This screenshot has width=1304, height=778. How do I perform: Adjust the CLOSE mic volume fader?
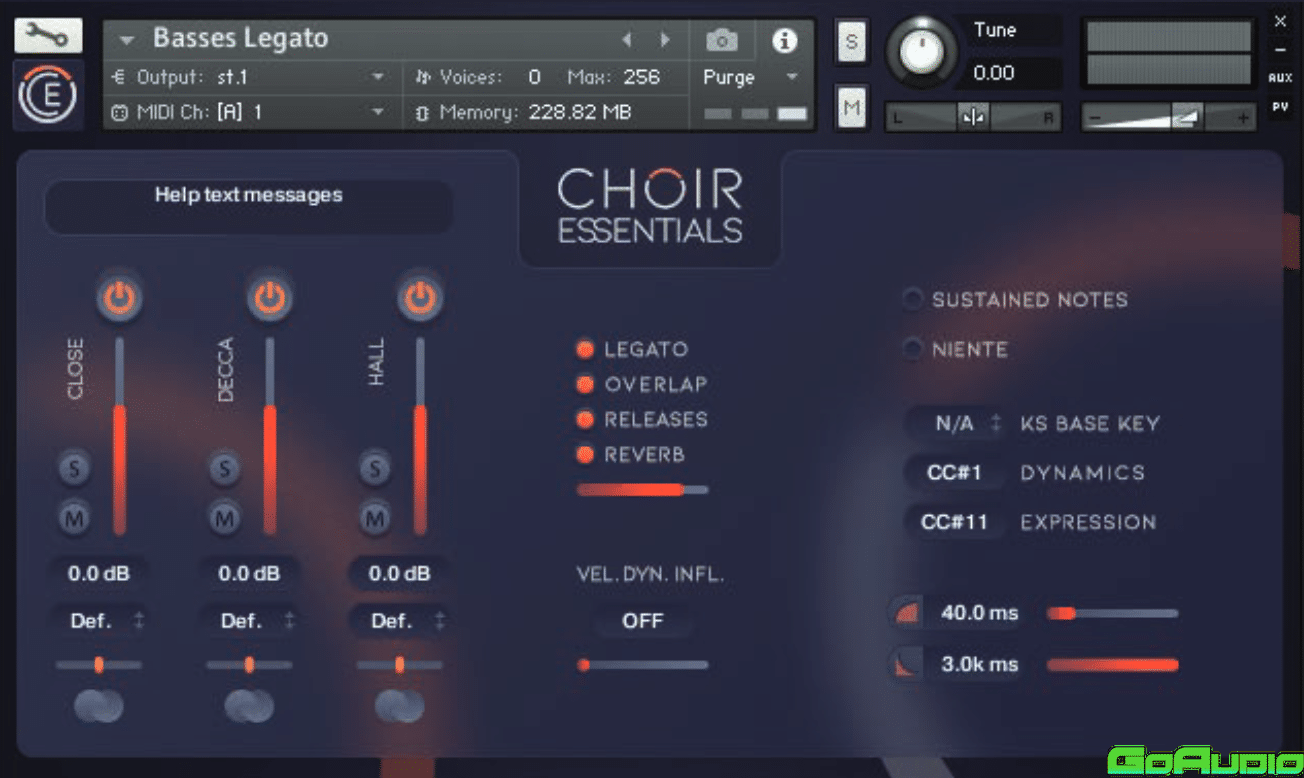pos(120,436)
